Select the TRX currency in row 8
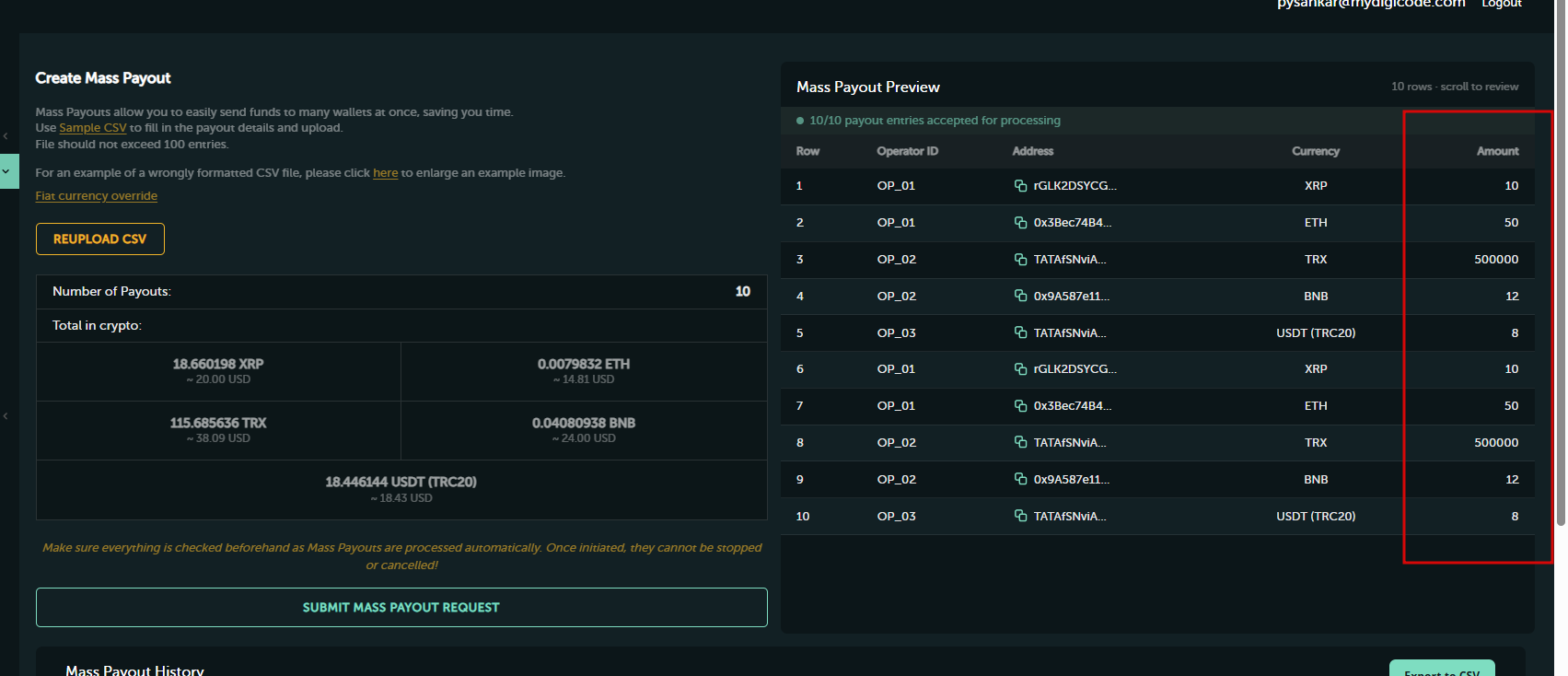This screenshot has width=1568, height=676. 1316,443
